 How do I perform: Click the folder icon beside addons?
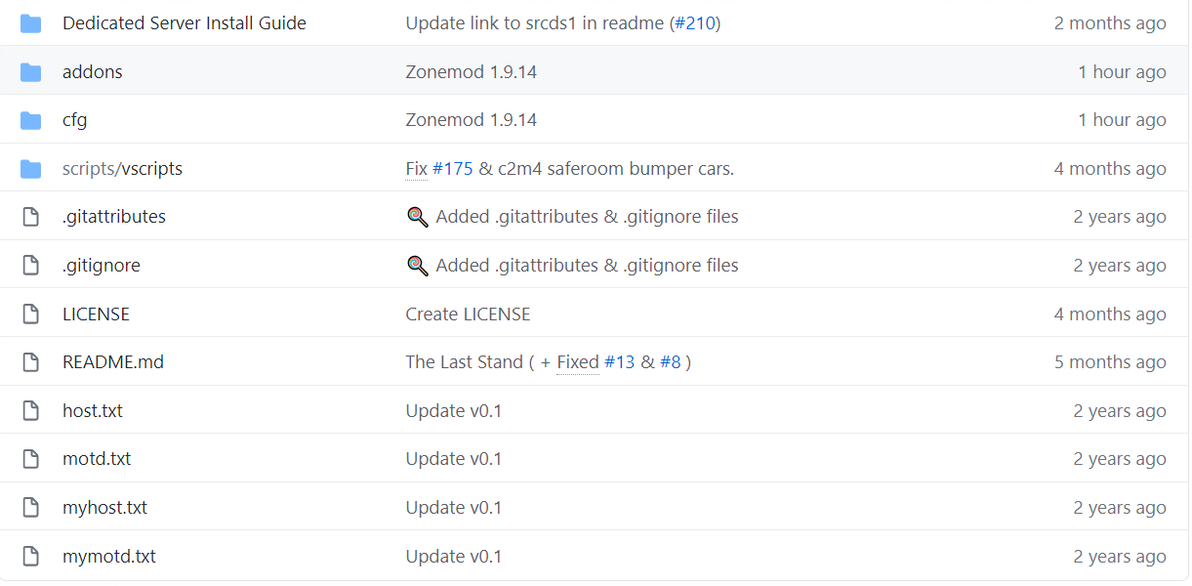pyautogui.click(x=31, y=72)
